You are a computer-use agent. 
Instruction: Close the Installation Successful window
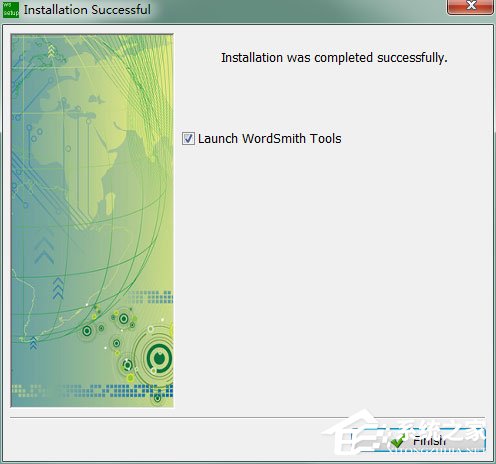point(470,6)
